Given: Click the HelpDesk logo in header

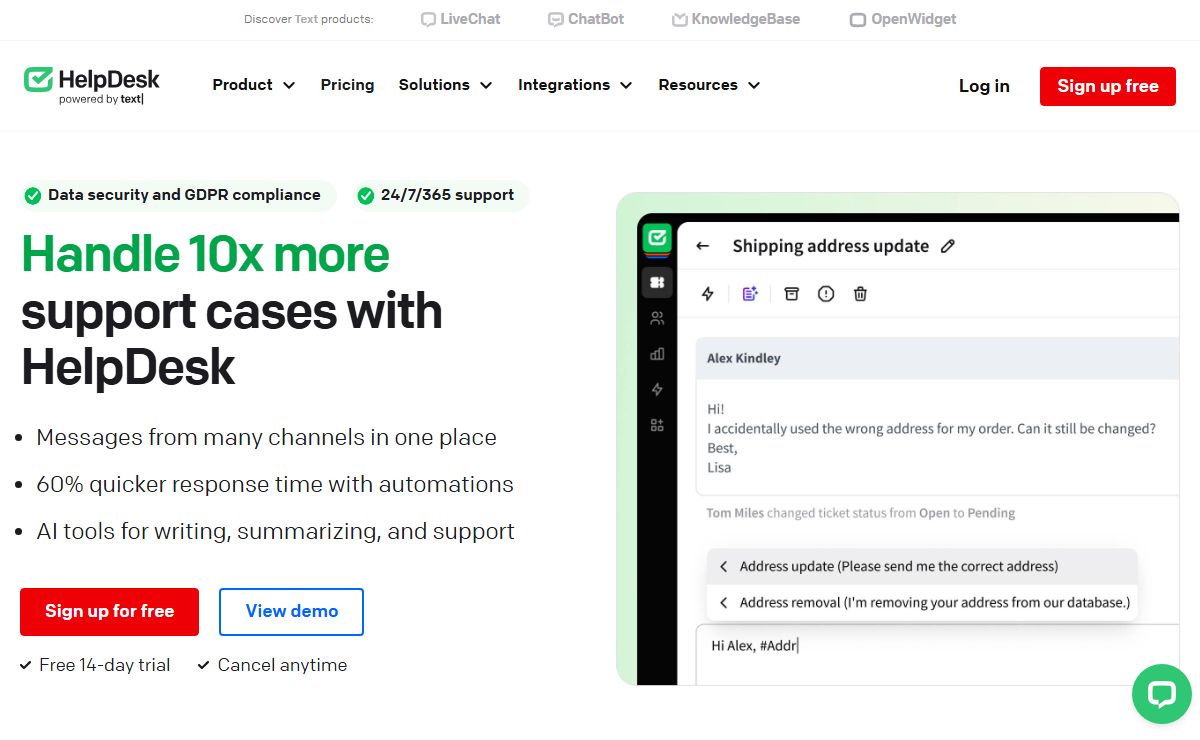Looking at the screenshot, I should [92, 85].
